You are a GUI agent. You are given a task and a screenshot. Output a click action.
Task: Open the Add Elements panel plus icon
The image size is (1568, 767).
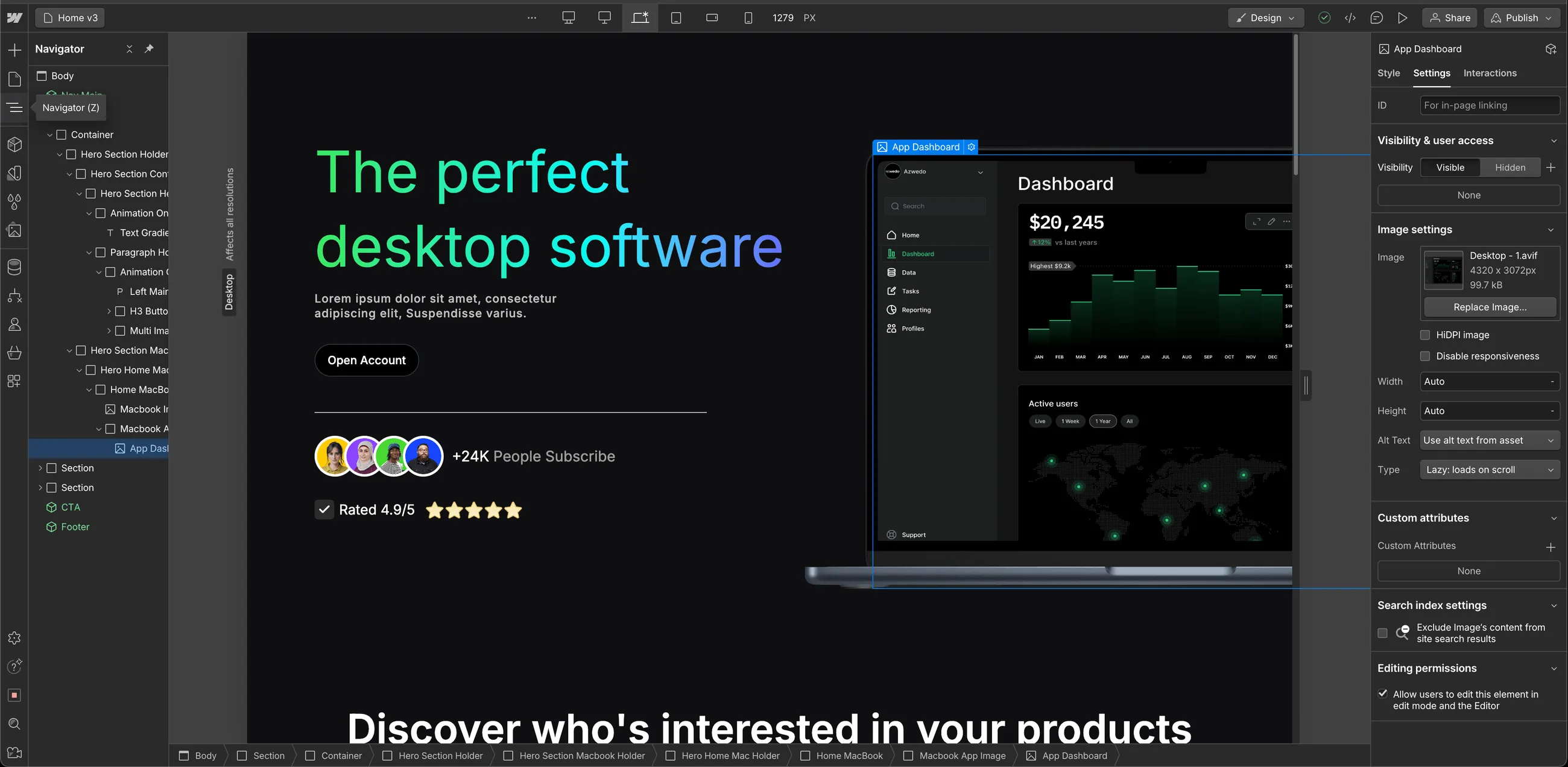[14, 50]
